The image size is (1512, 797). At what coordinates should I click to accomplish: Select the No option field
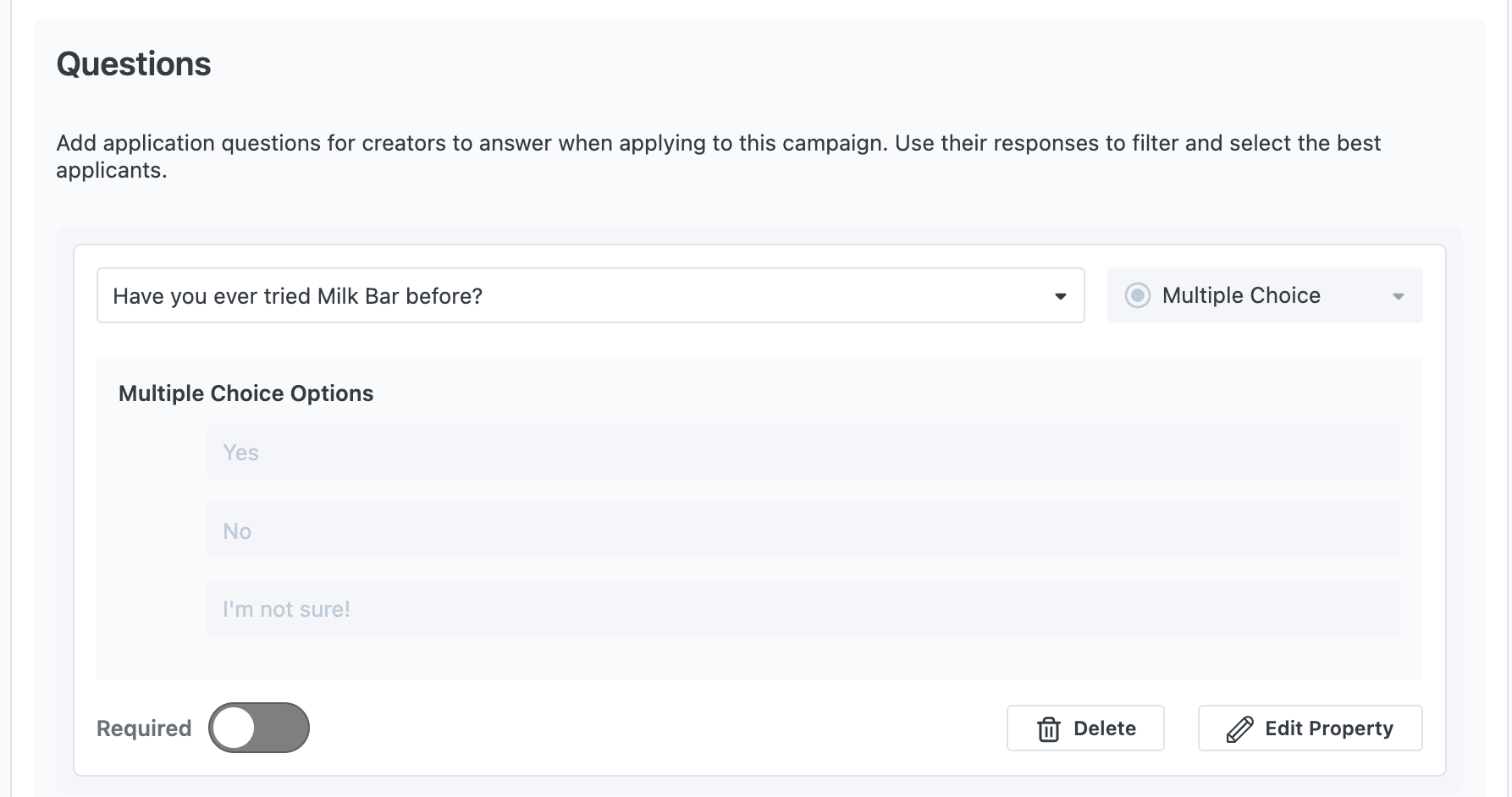[x=803, y=530]
